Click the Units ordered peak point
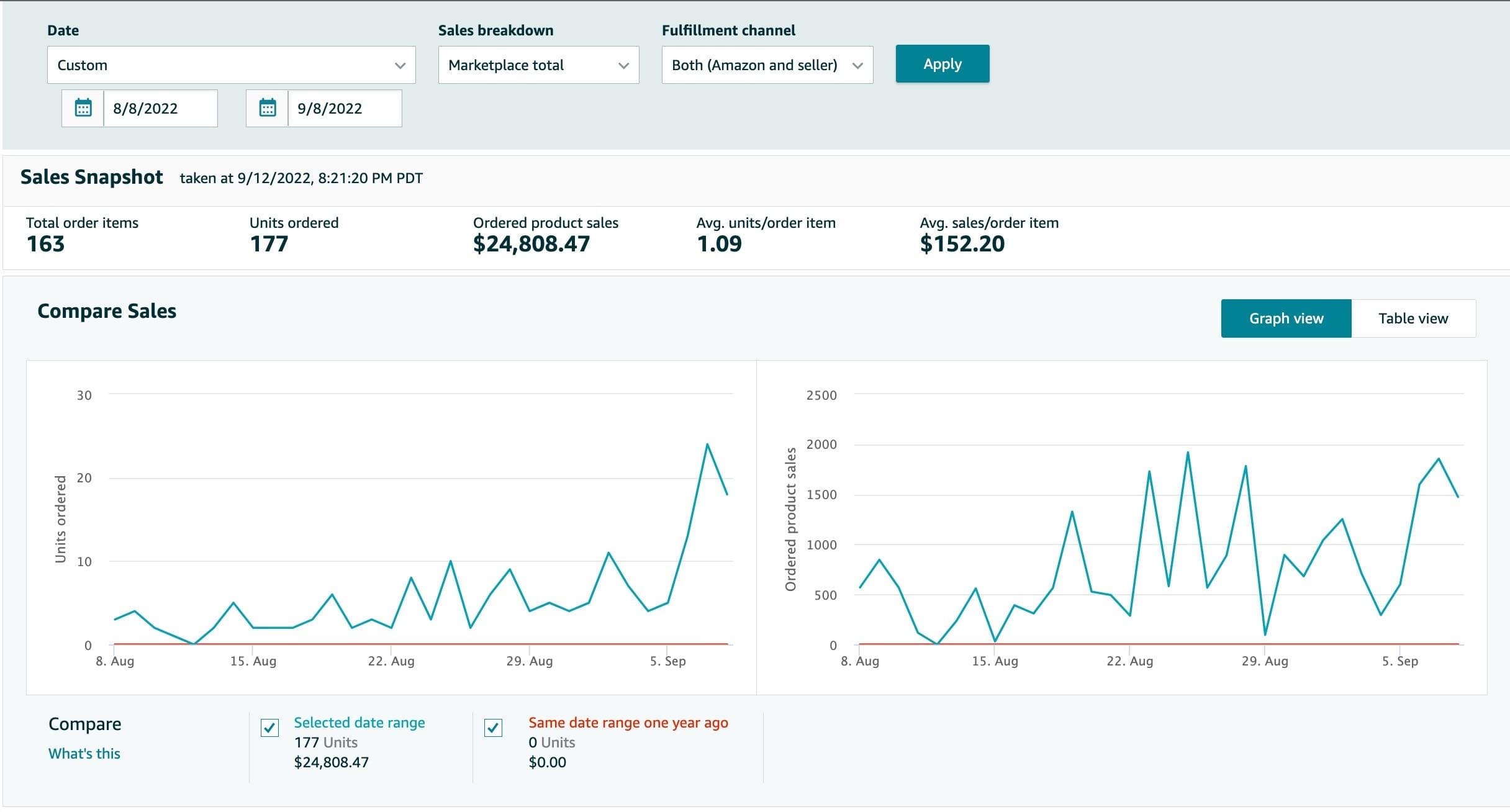The image size is (1510, 812). point(707,444)
